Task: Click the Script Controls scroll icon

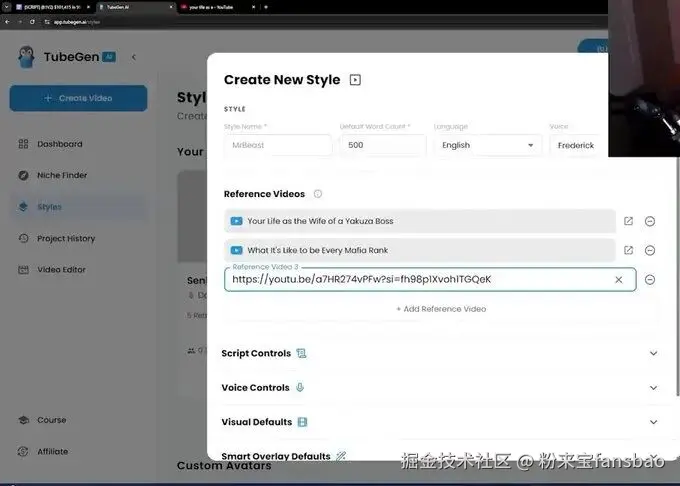Action: 301,353
